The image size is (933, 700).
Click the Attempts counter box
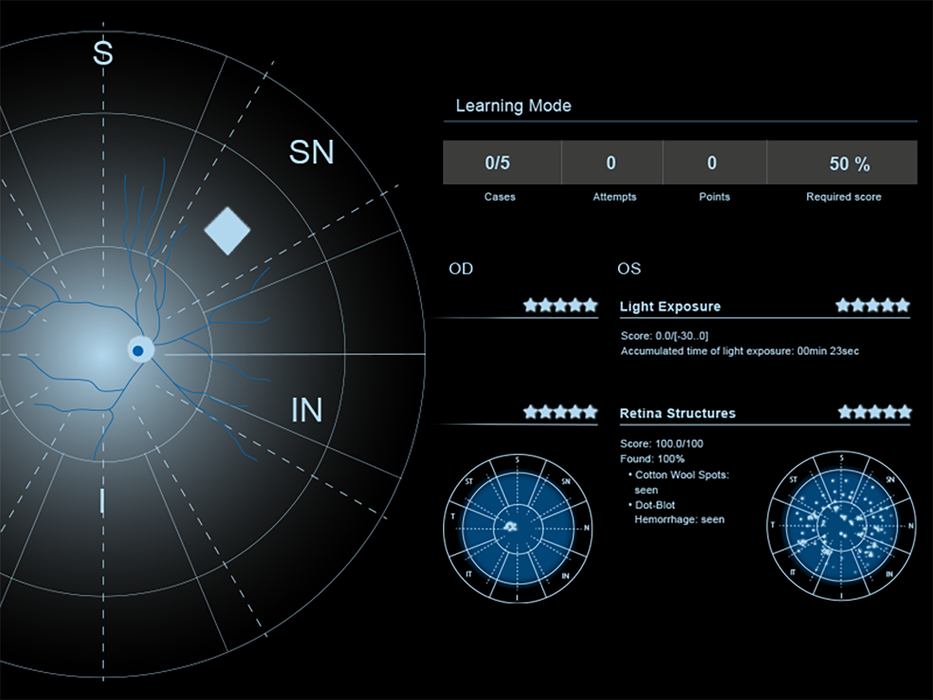coord(612,163)
